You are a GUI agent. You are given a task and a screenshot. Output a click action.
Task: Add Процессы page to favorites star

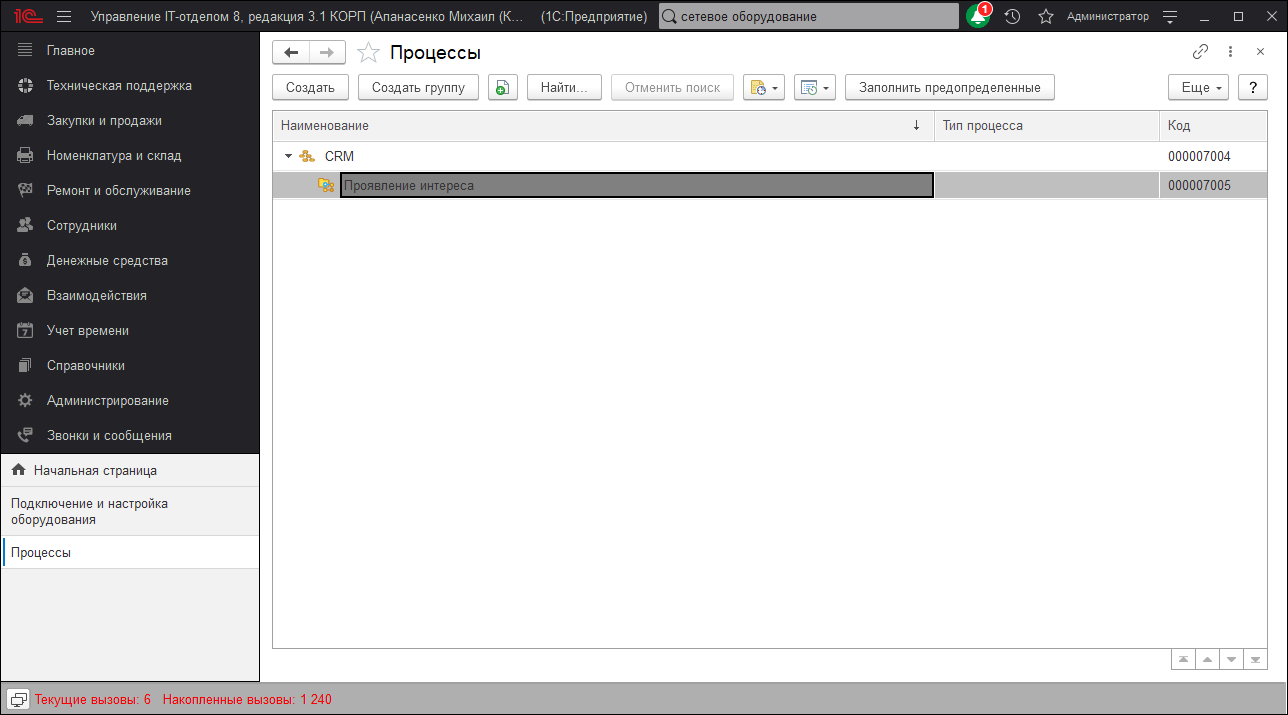[368, 53]
